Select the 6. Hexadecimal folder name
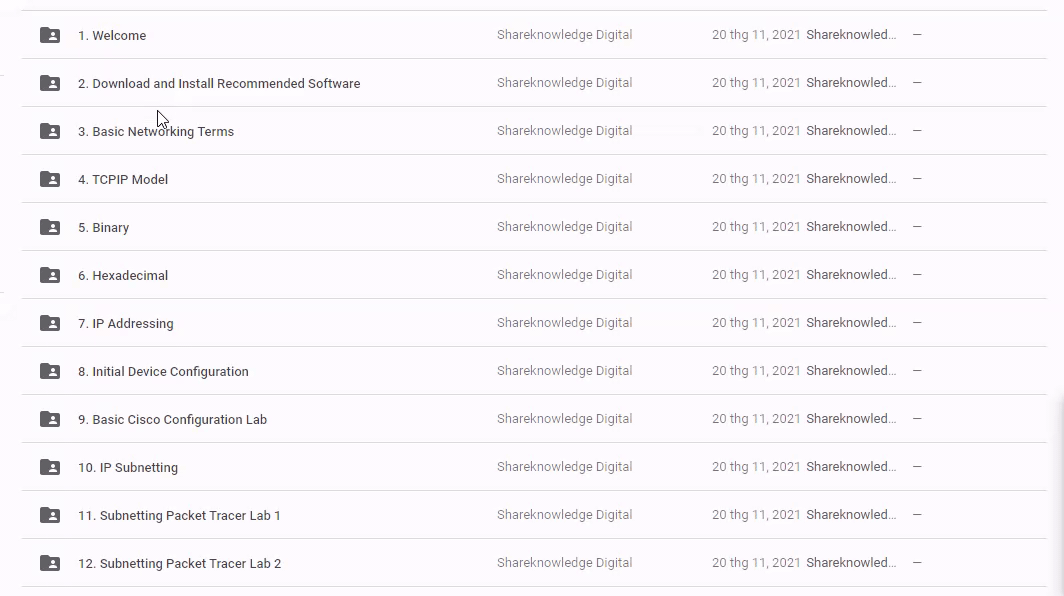Image resolution: width=1064 pixels, height=596 pixels. [x=123, y=276]
